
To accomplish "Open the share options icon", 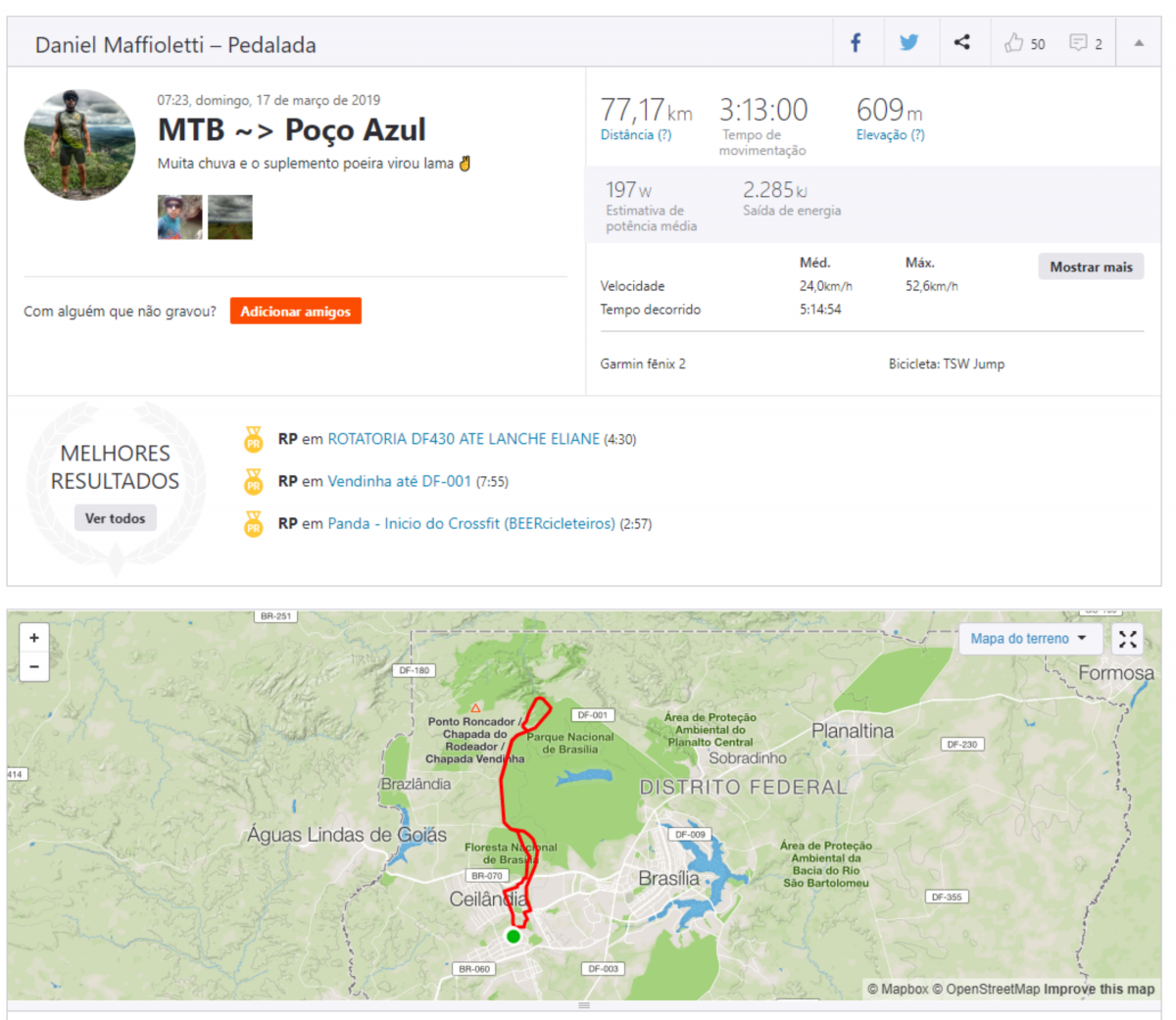I will [961, 42].
